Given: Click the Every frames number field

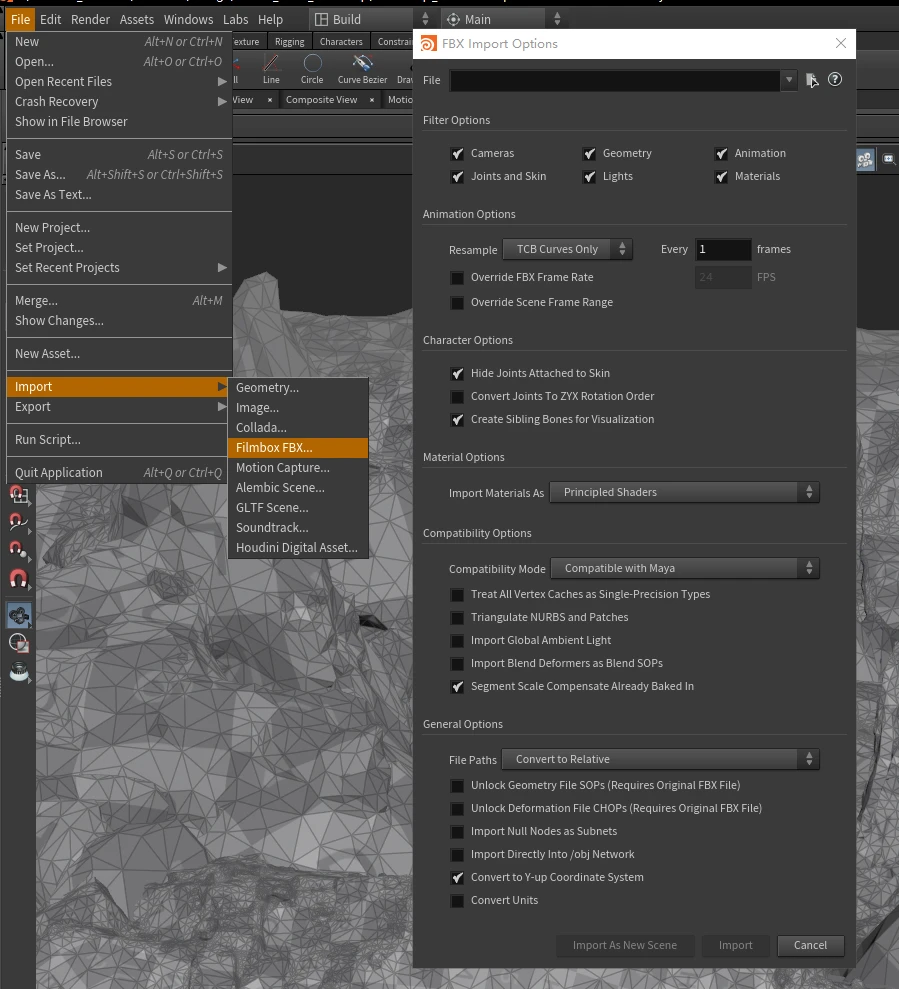Looking at the screenshot, I should [x=723, y=249].
